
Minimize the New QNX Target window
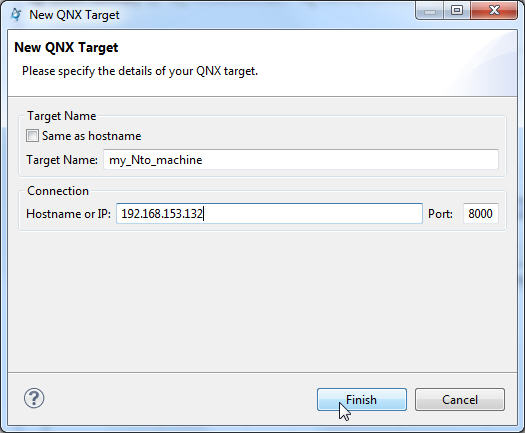[430, 10]
